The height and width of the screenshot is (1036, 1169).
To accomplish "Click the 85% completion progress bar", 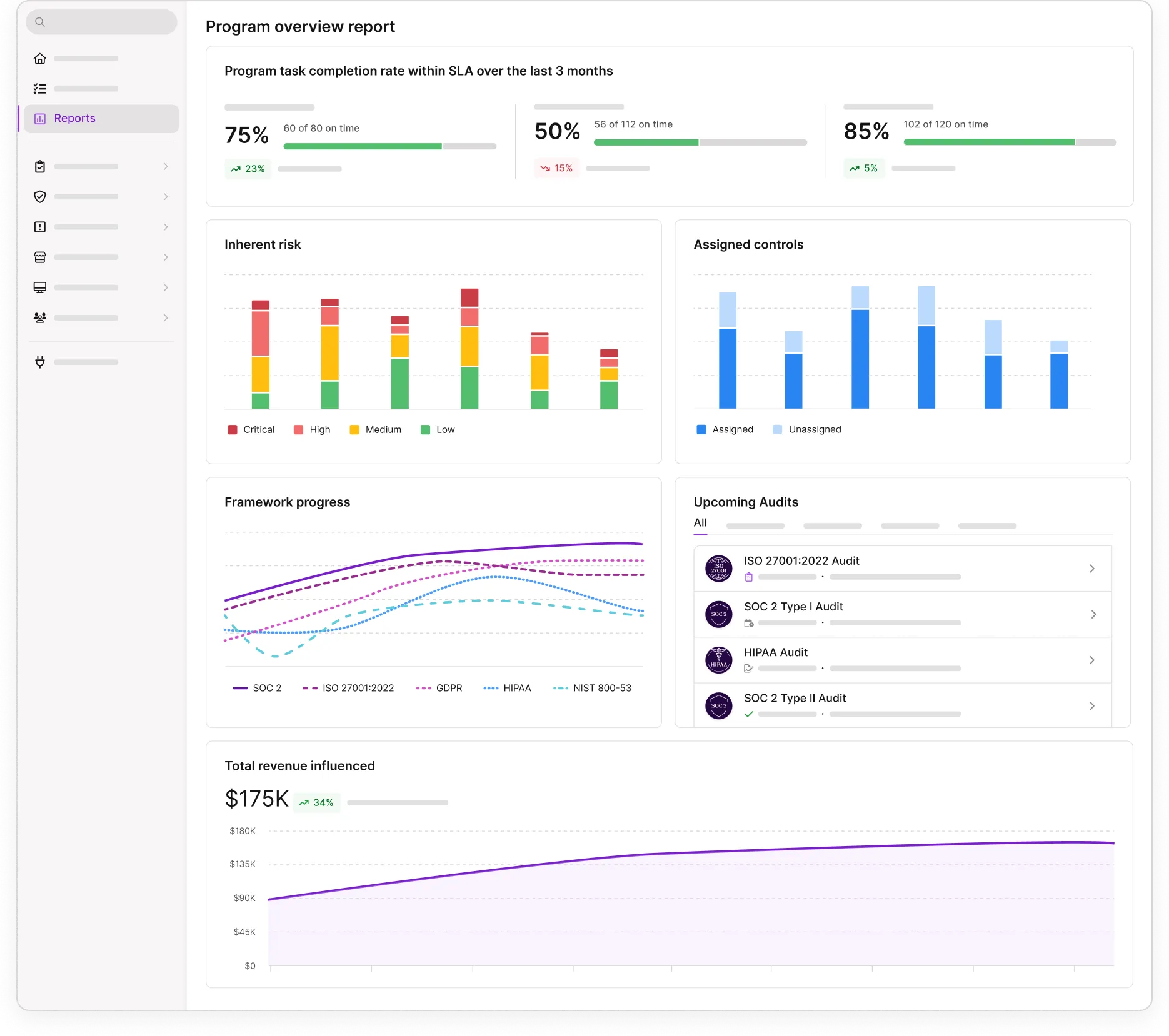I will point(1010,142).
